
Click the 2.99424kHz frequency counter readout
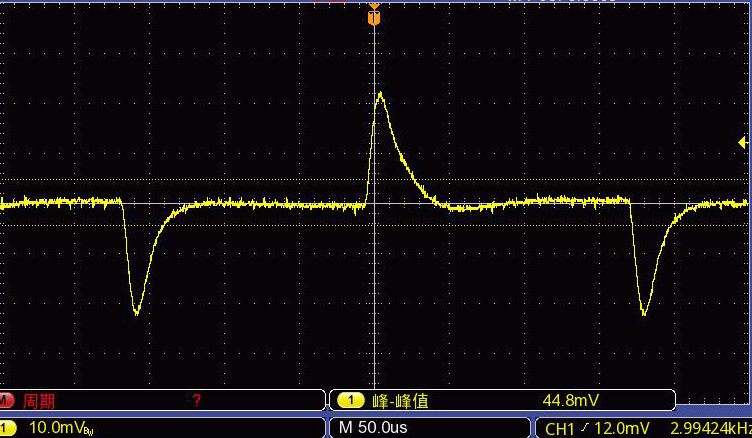coord(711,428)
